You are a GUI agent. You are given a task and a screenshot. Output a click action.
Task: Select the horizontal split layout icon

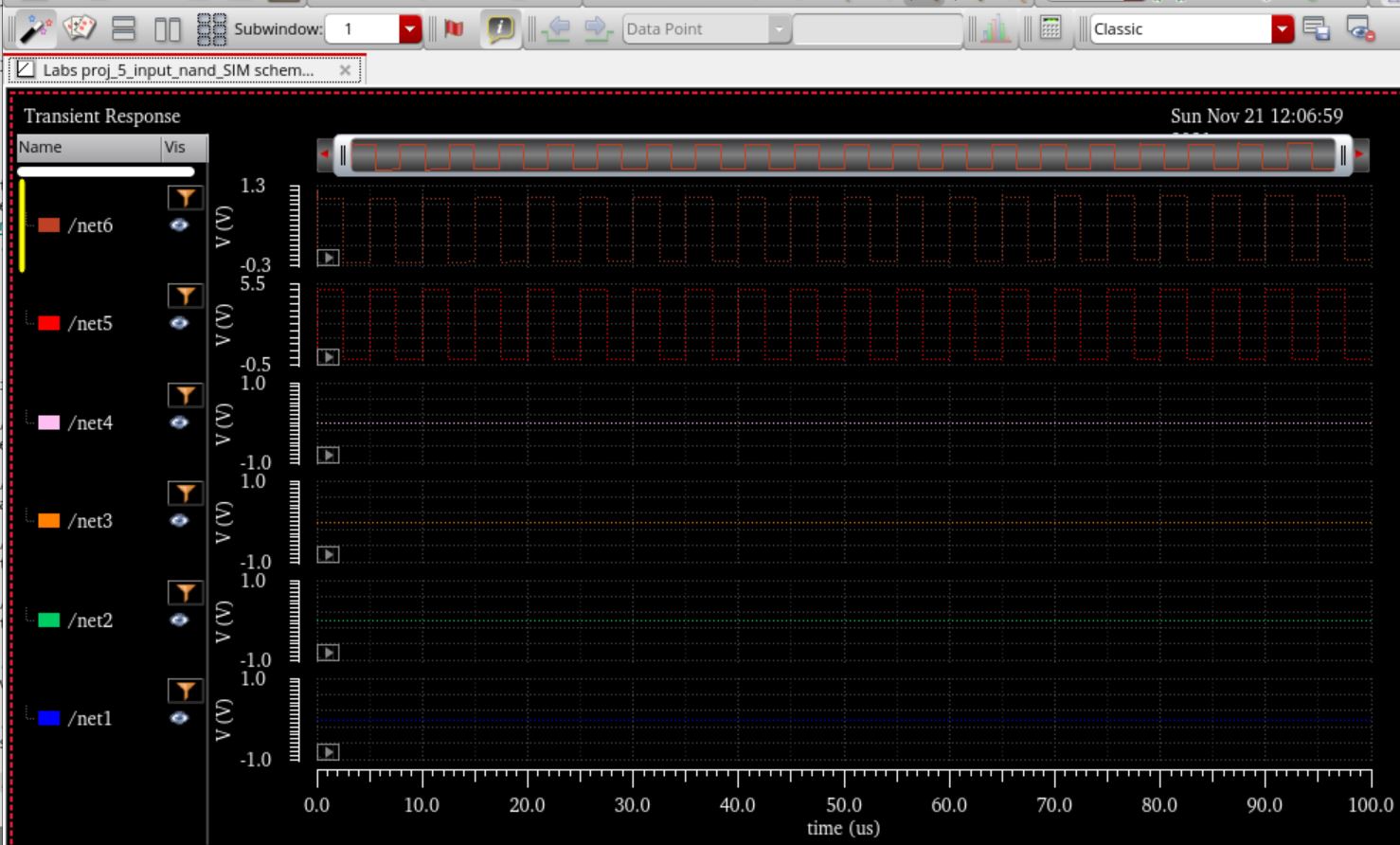(123, 29)
